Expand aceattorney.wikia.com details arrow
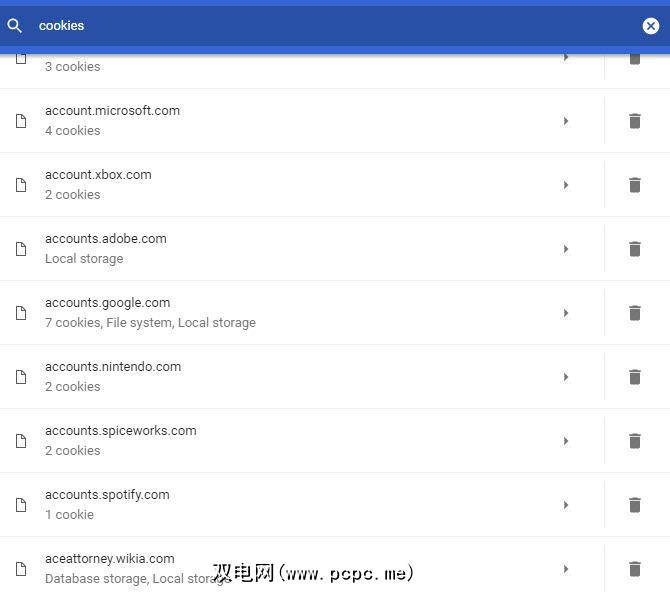The height and width of the screenshot is (596, 670). 566,569
